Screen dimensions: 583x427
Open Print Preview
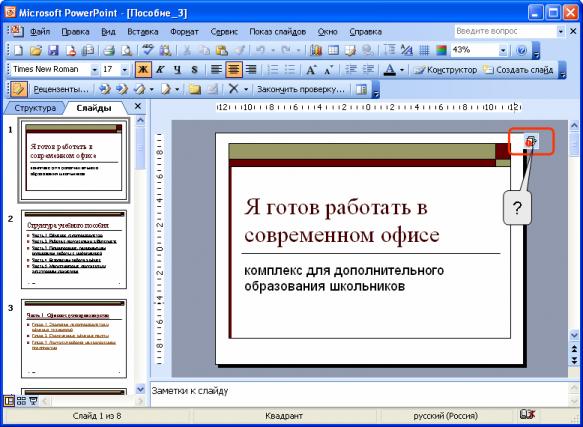click(126, 50)
